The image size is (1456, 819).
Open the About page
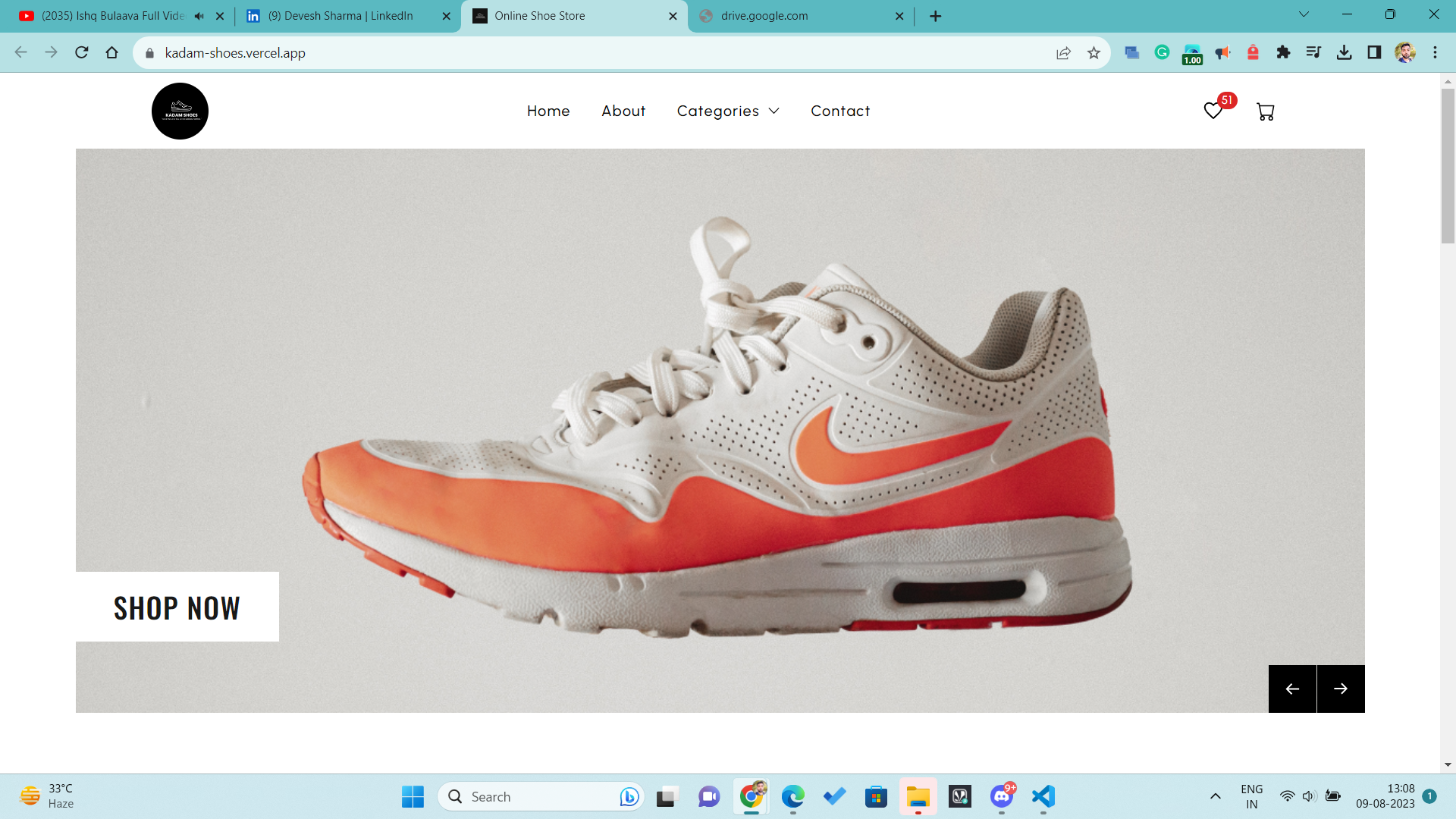pyautogui.click(x=623, y=111)
